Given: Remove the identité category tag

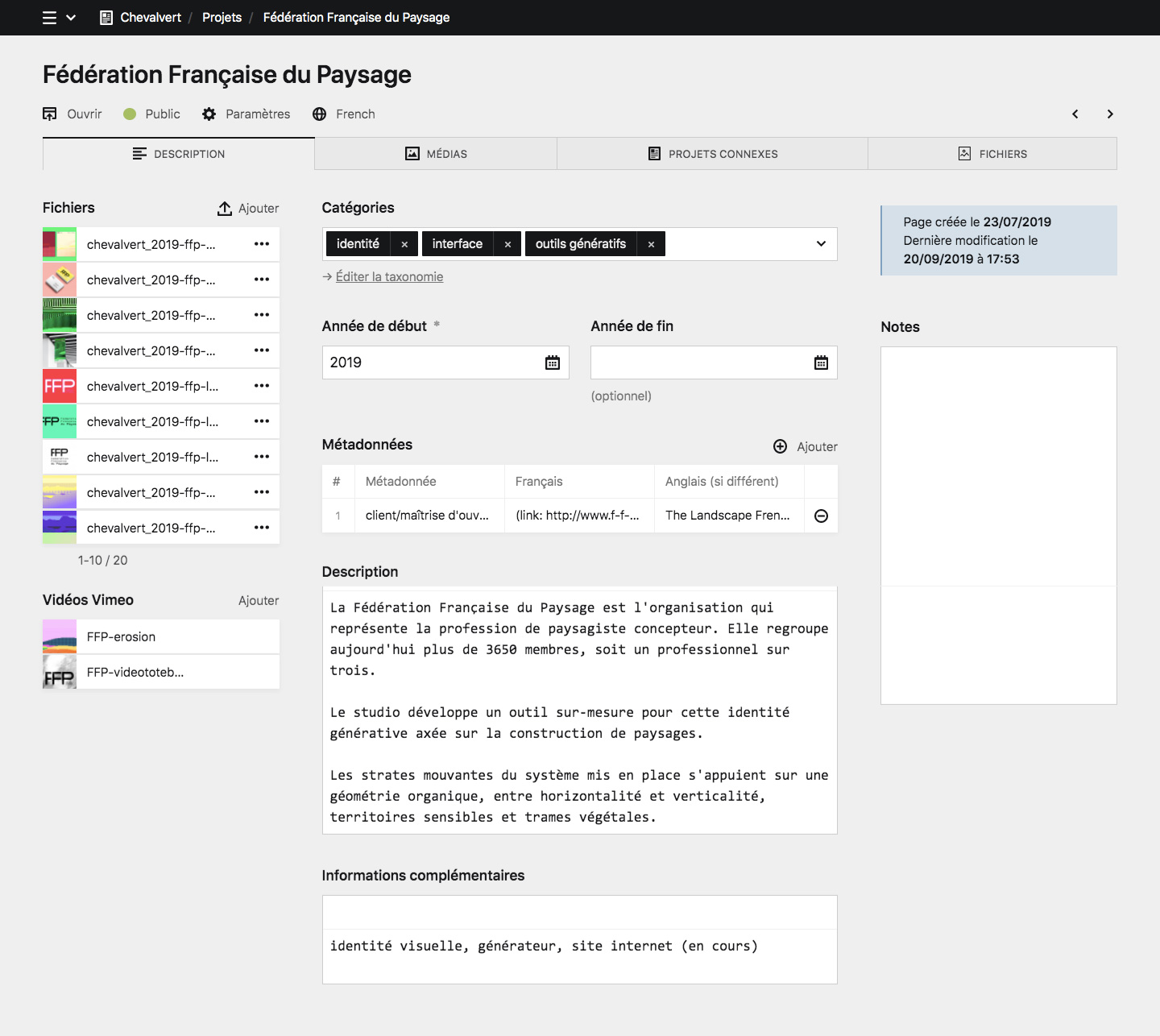Looking at the screenshot, I should (404, 243).
